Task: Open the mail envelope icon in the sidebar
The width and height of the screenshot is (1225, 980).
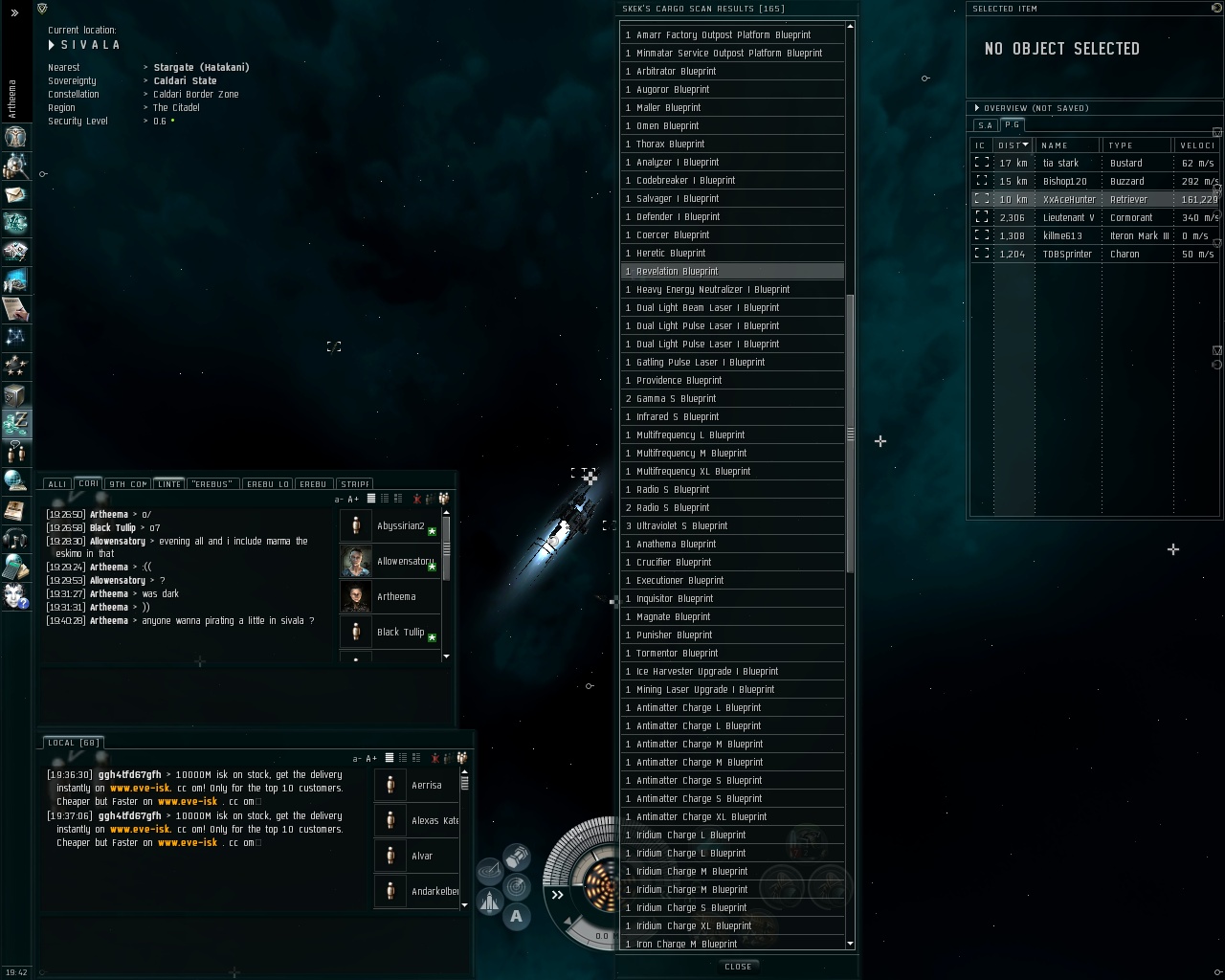Action: point(15,194)
